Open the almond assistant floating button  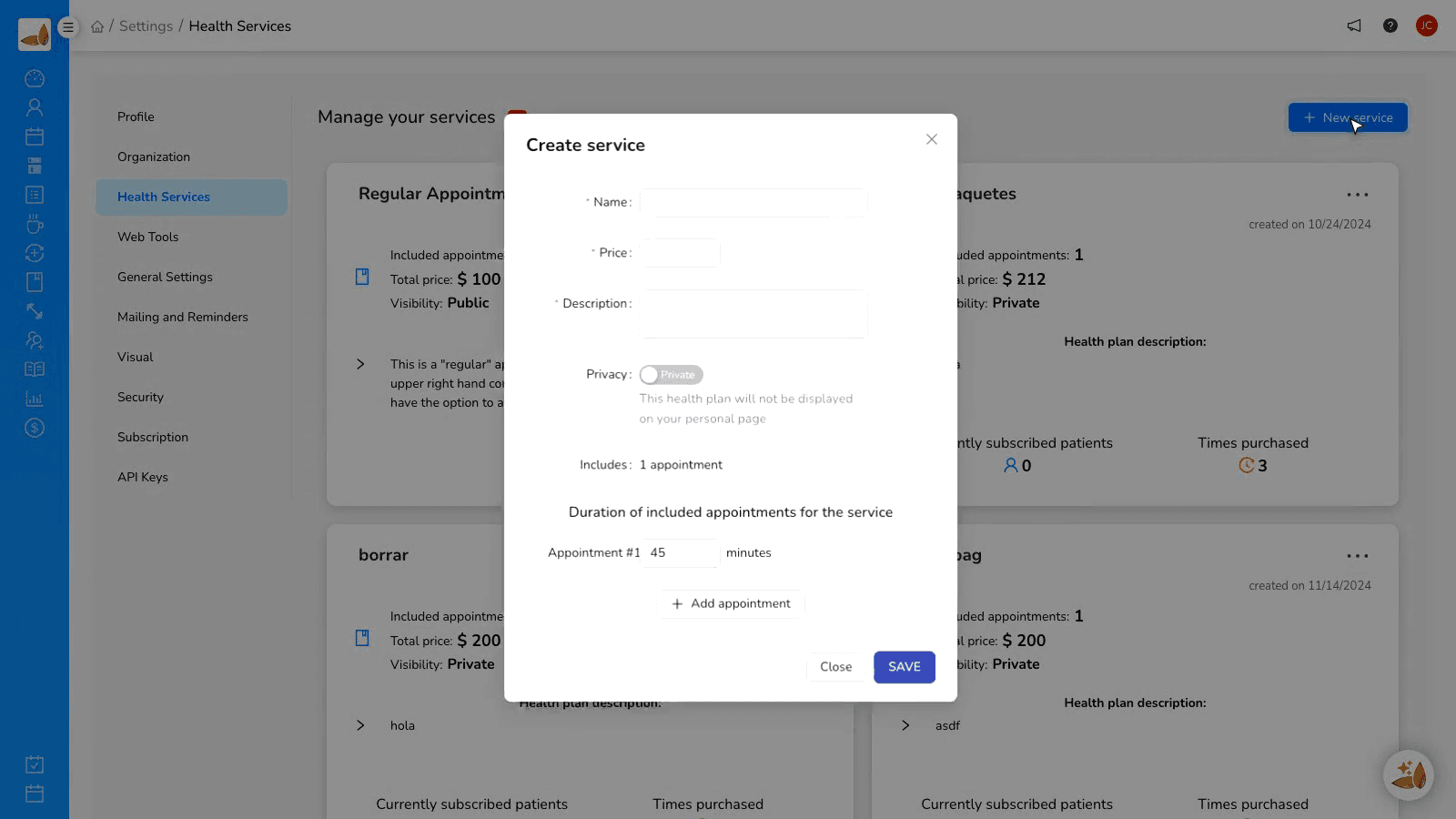click(1409, 775)
